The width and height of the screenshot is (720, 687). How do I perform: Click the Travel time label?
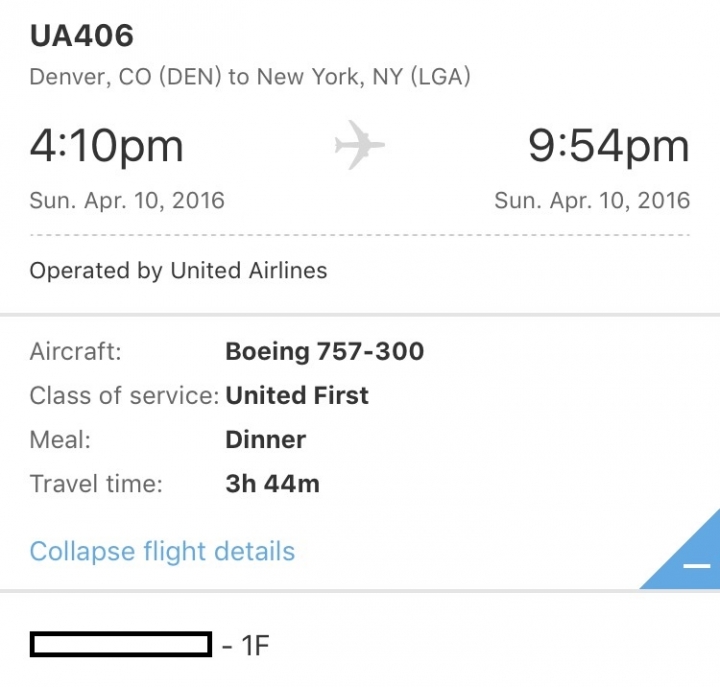(x=96, y=484)
